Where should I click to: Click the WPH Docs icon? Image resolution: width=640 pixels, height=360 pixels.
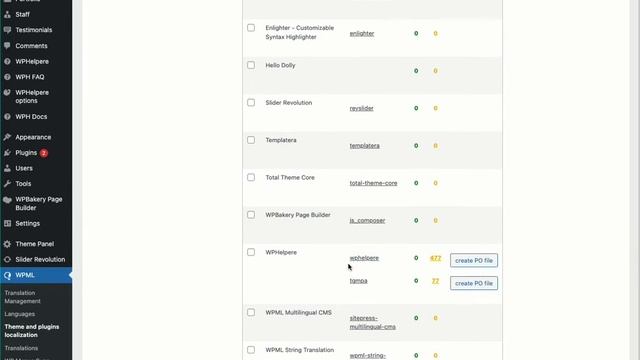pos(7,116)
